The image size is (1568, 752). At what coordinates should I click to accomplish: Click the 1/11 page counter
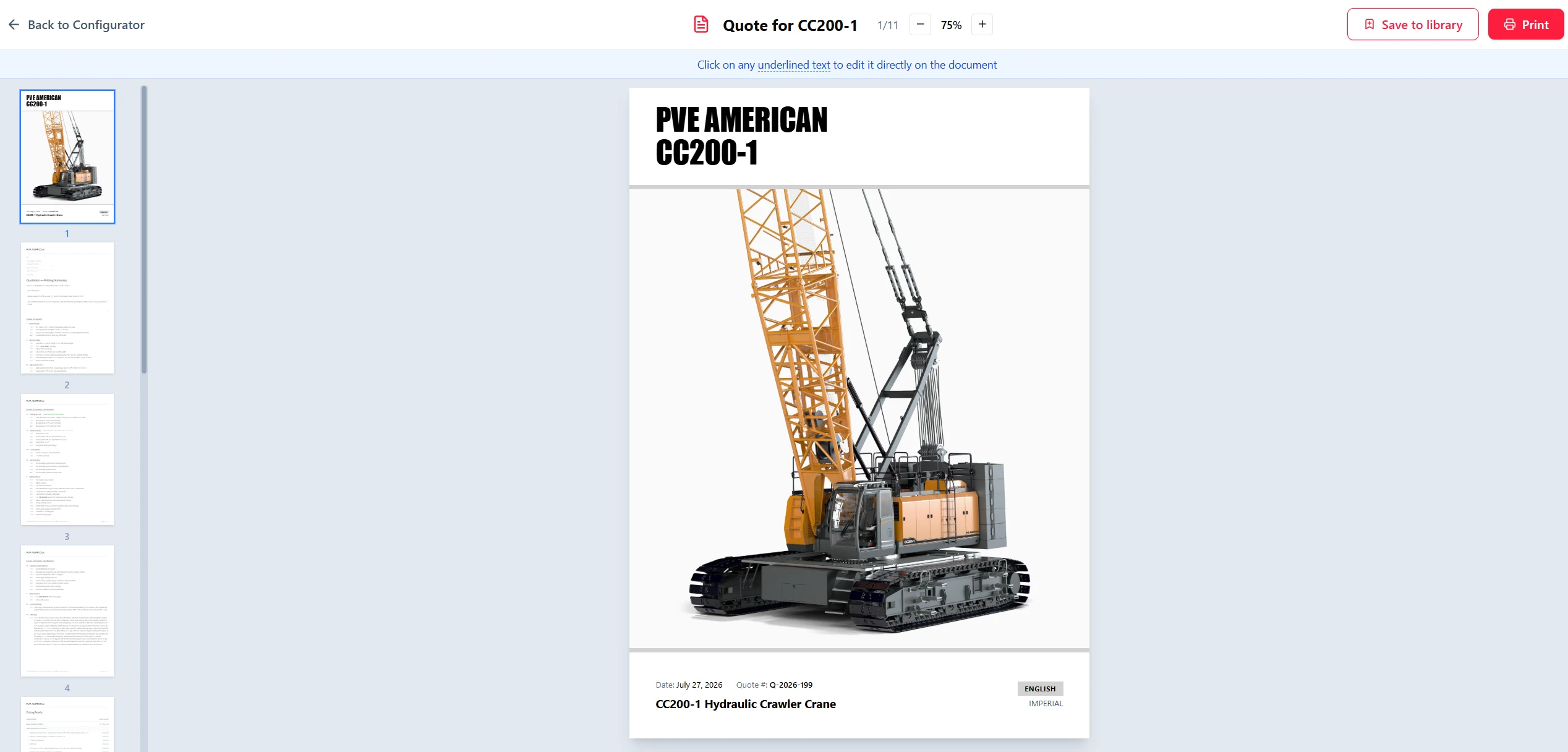tap(887, 25)
